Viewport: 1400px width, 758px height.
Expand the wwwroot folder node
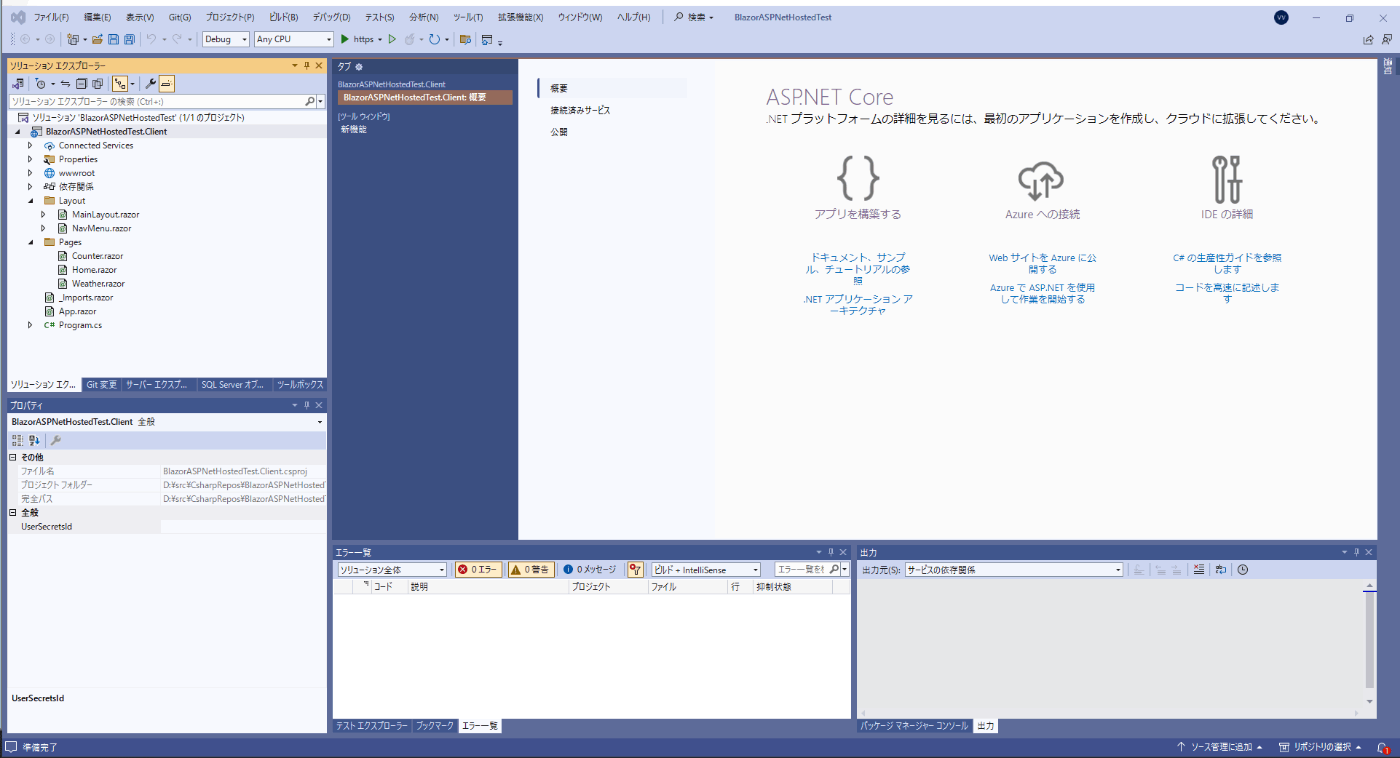(x=30, y=173)
